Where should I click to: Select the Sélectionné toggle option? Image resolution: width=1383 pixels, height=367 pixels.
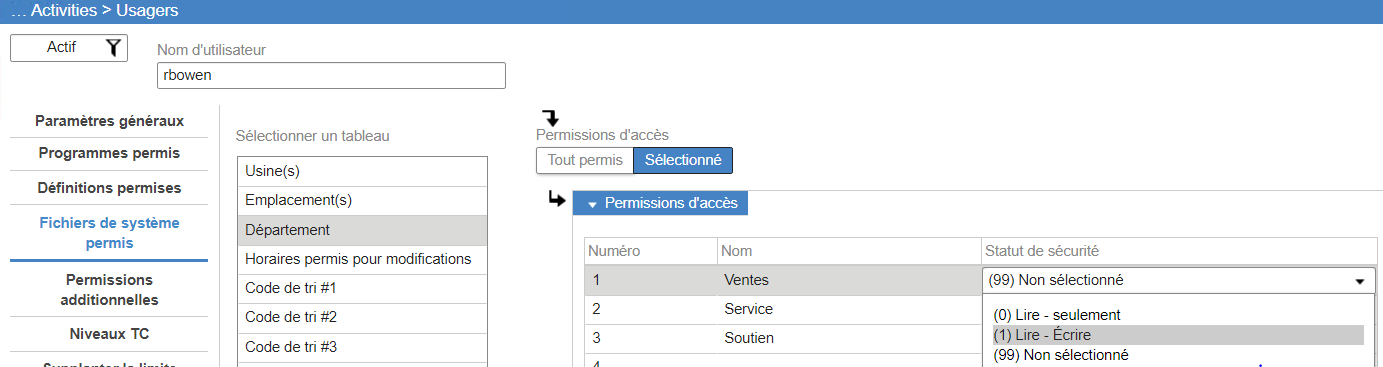coord(683,160)
